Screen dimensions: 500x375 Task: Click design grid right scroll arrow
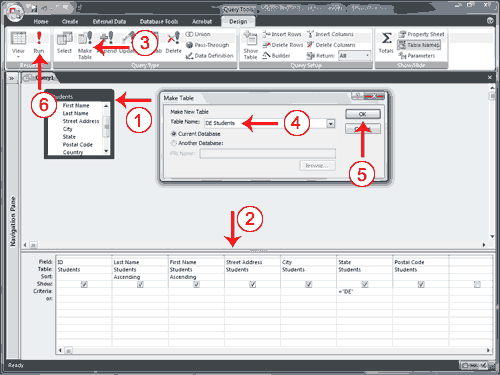pyautogui.click(x=488, y=350)
